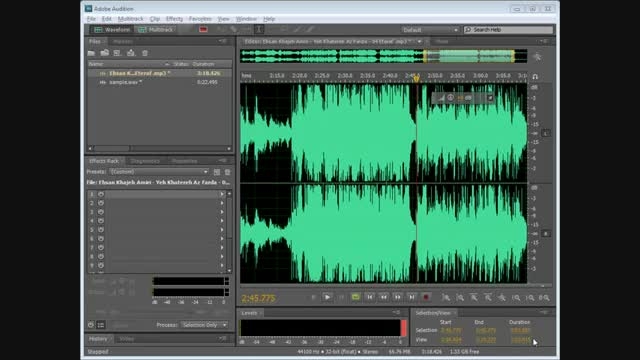Click Zoom In at In Point icon
Image resolution: width=640 pixels, height=360 pixels.
click(516, 298)
